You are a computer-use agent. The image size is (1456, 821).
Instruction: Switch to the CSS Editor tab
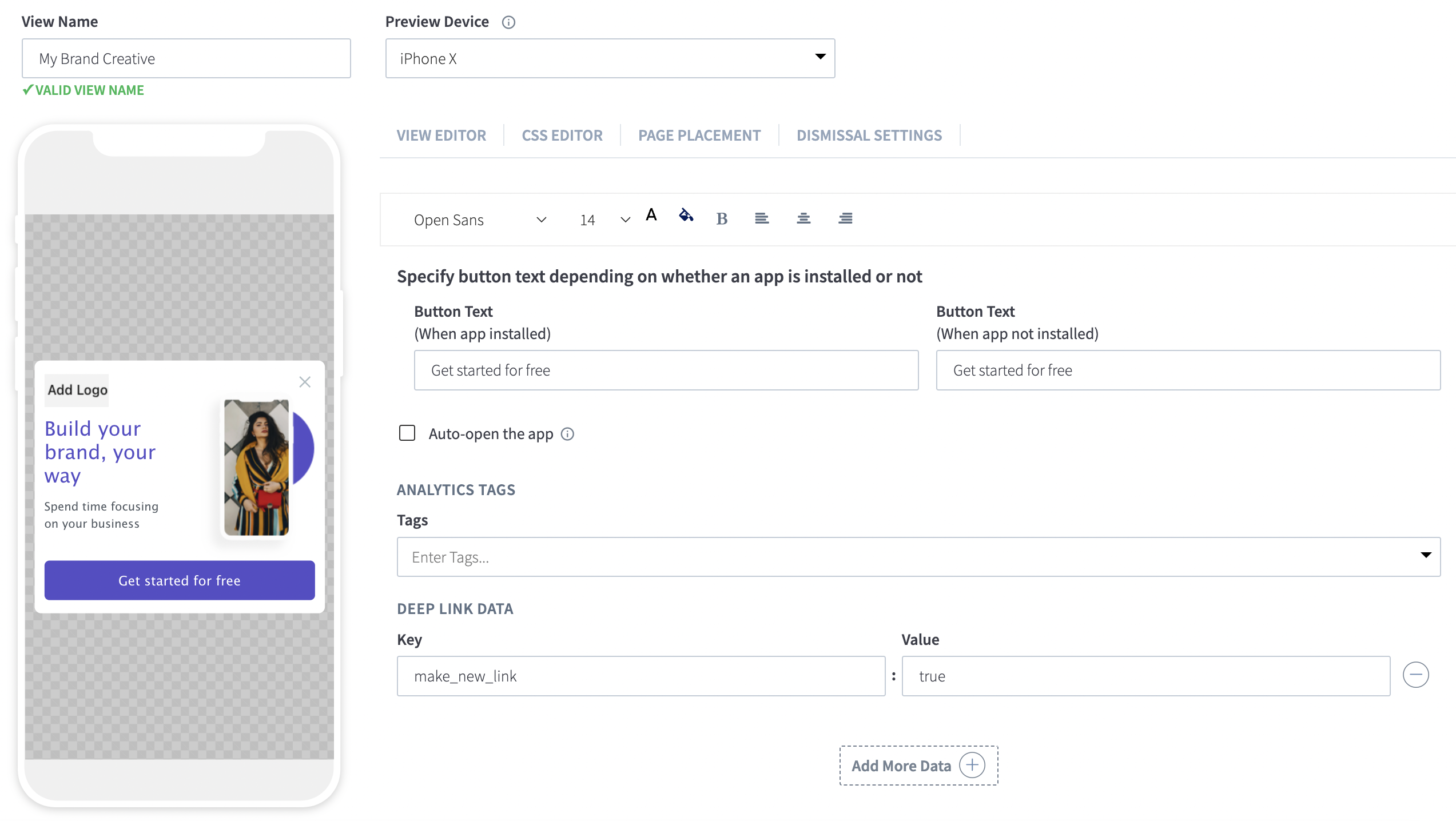click(x=562, y=135)
